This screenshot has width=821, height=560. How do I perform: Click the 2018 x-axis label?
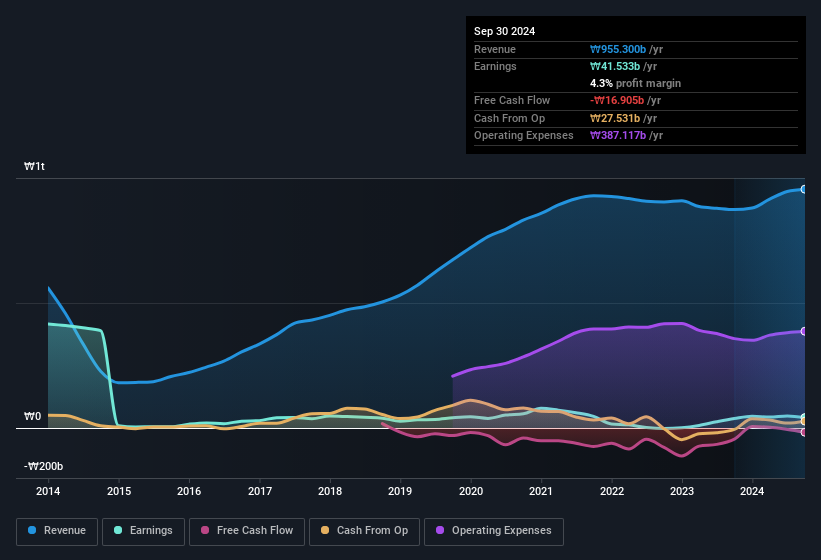(330, 491)
